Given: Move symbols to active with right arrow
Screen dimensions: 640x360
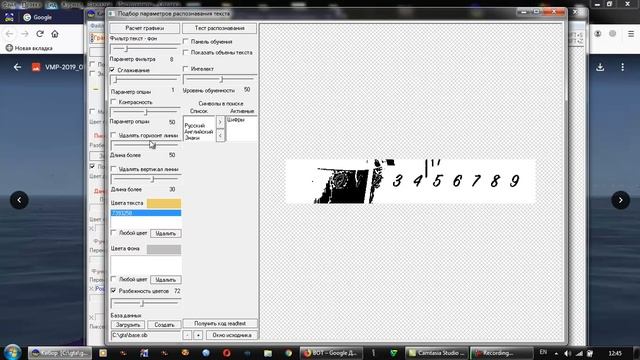Looking at the screenshot, I should (220, 122).
